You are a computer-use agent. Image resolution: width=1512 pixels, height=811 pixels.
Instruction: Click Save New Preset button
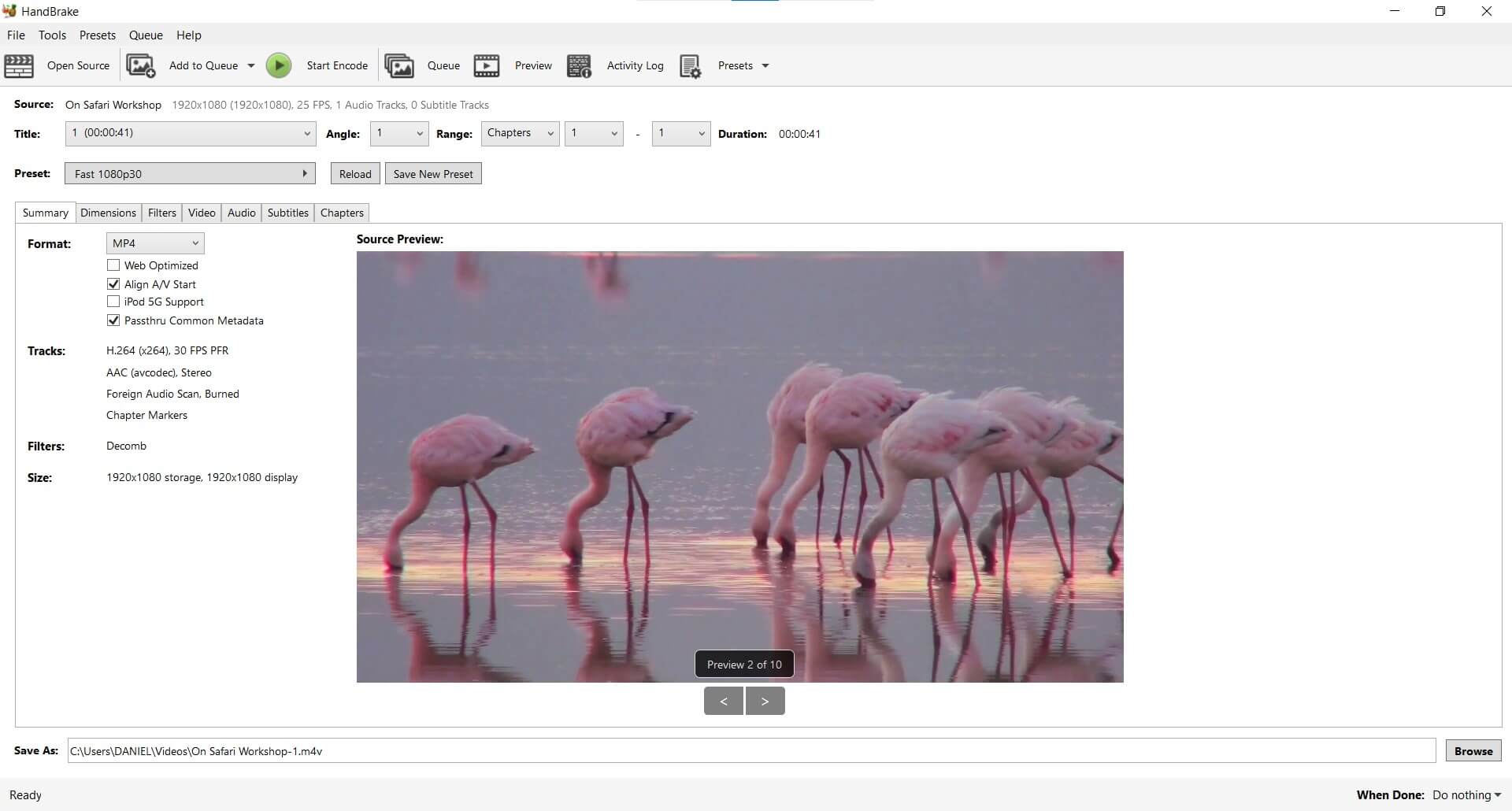(433, 174)
